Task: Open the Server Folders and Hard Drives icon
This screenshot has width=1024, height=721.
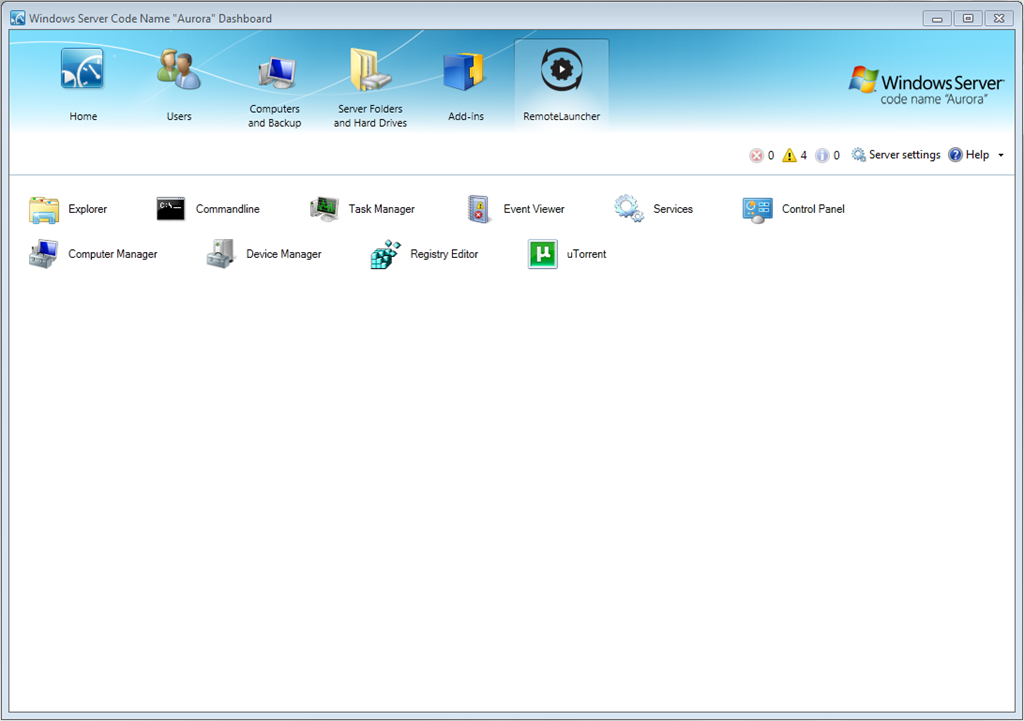Action: point(370,69)
